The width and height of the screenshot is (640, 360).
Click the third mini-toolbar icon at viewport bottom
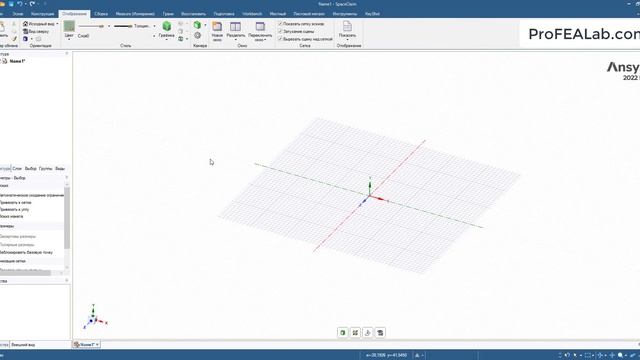(368, 333)
